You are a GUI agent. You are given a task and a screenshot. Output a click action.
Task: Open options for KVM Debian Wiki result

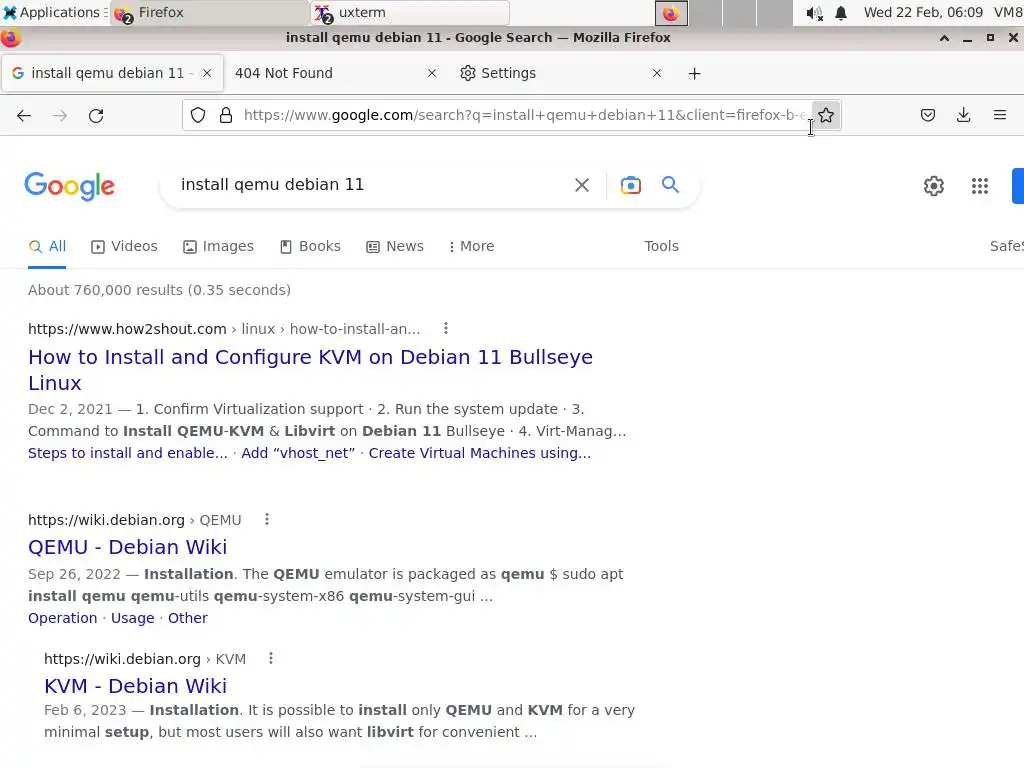click(271, 658)
